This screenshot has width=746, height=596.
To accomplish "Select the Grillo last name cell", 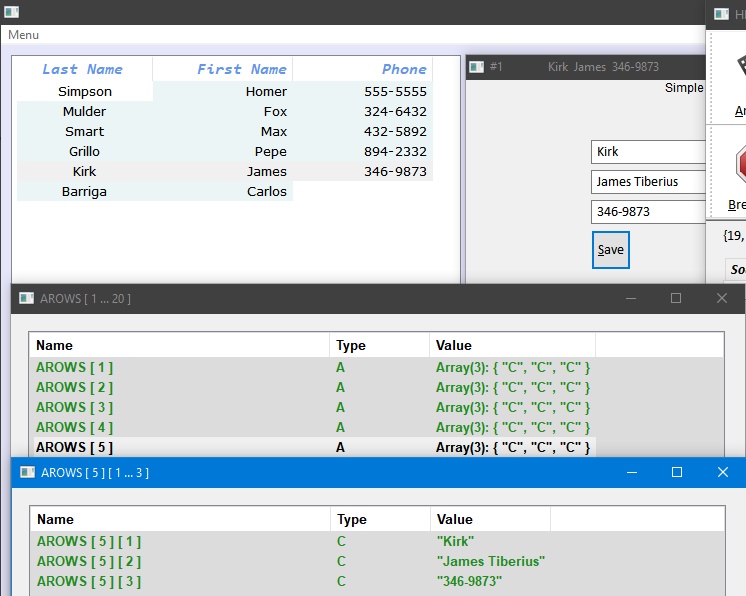I will coord(85,151).
